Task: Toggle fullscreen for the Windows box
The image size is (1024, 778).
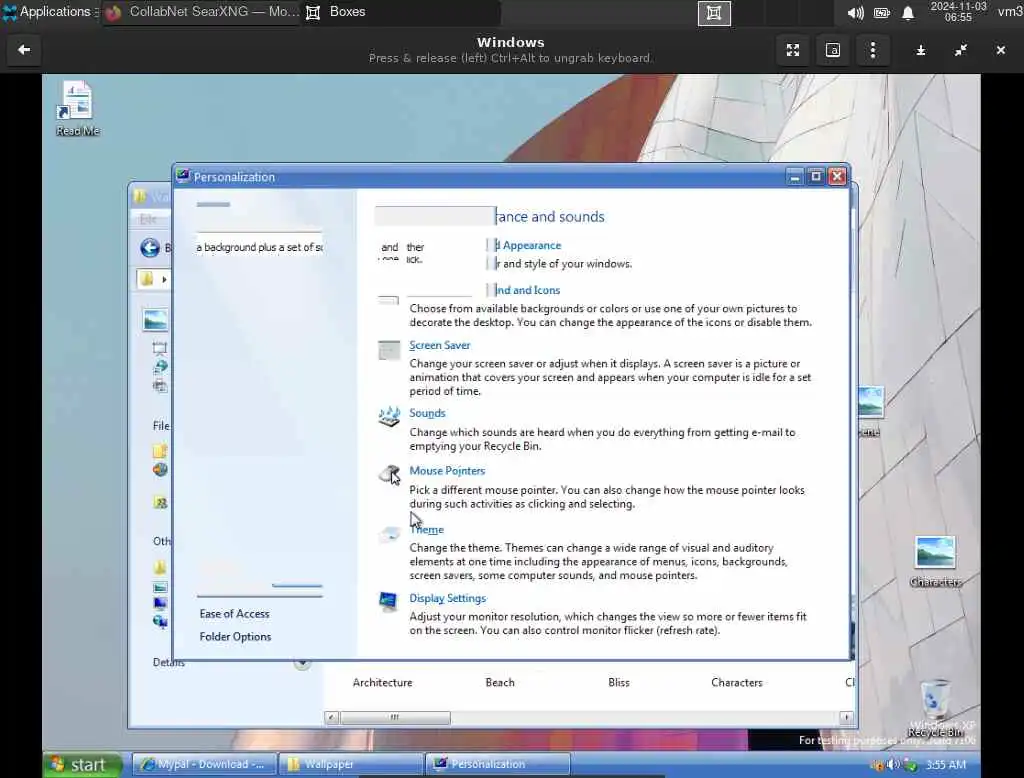Action: (x=793, y=50)
